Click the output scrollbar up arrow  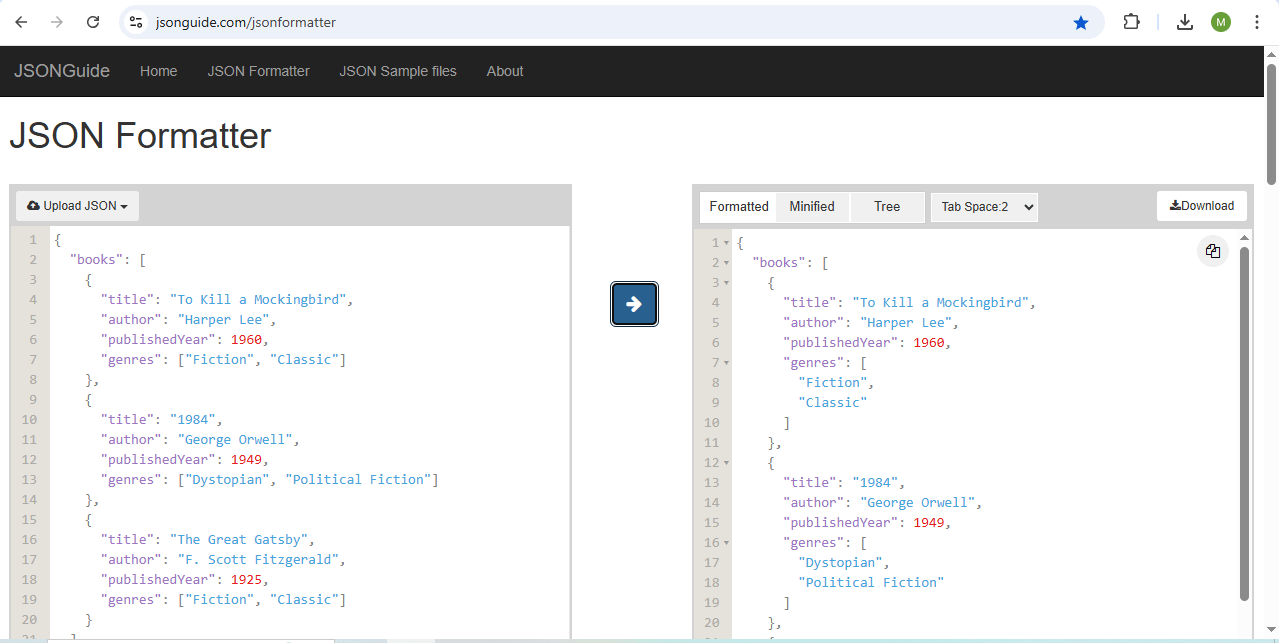(1244, 238)
